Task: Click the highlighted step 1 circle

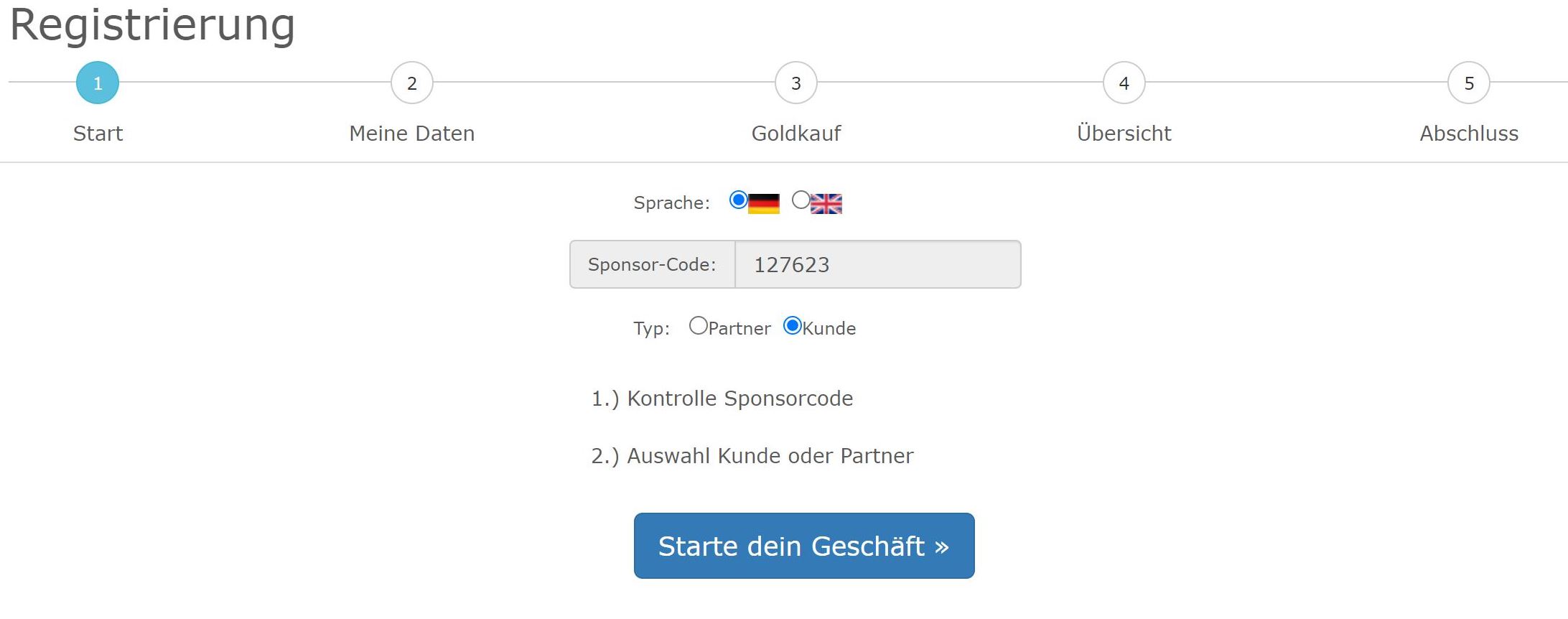Action: pos(98,83)
